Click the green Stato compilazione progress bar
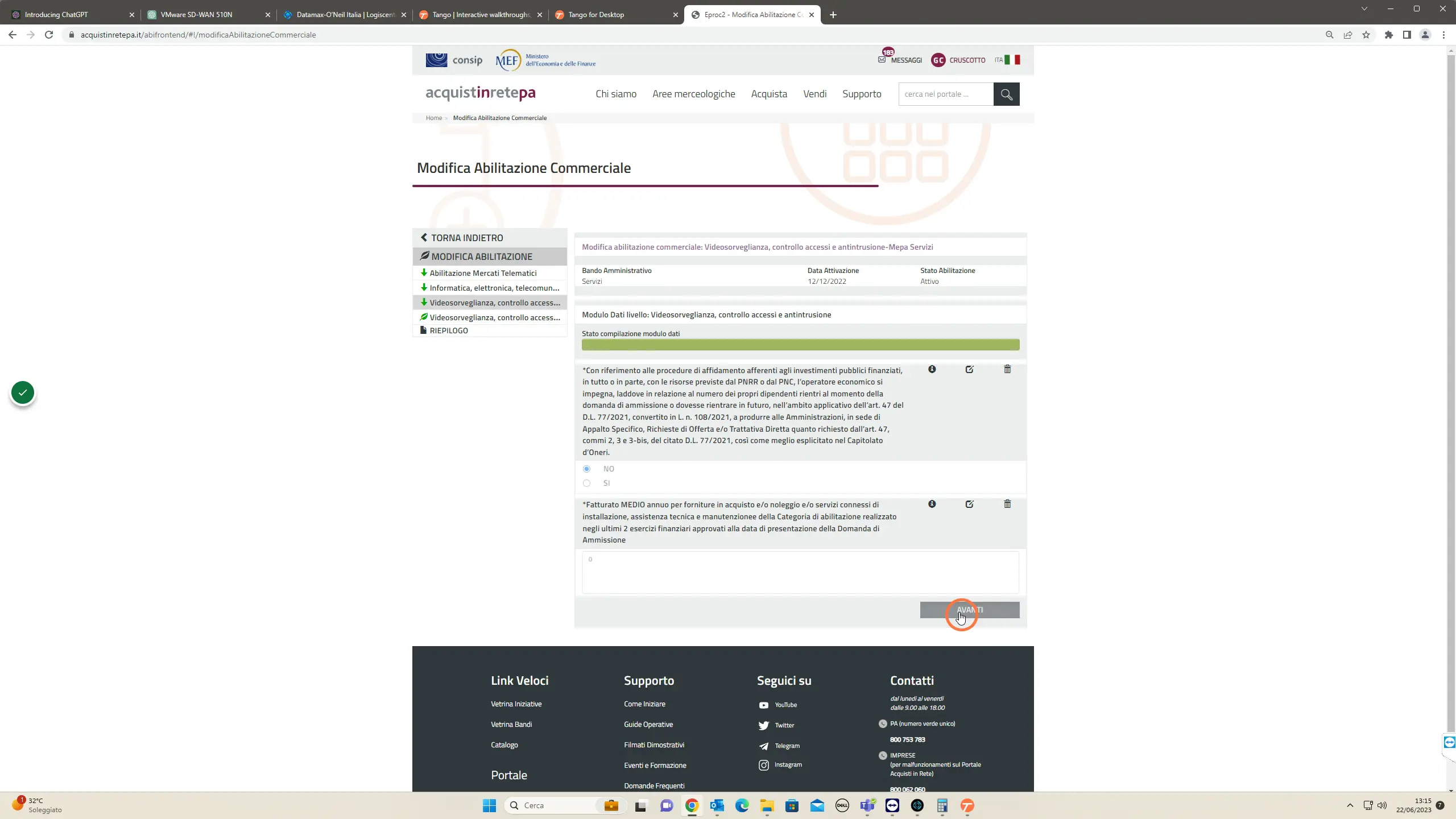1456x819 pixels. [800, 345]
